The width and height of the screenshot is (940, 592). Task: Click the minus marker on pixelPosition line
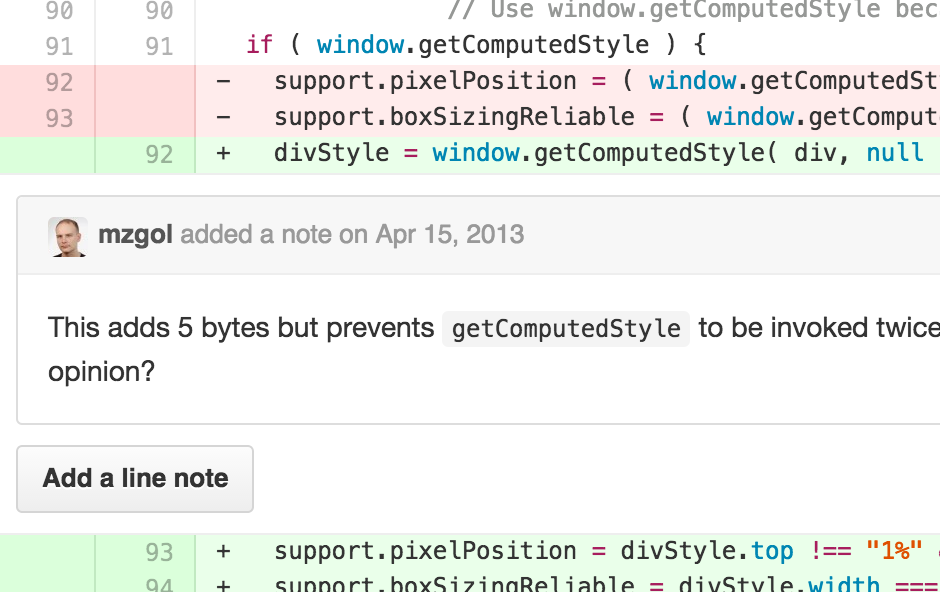(x=223, y=81)
